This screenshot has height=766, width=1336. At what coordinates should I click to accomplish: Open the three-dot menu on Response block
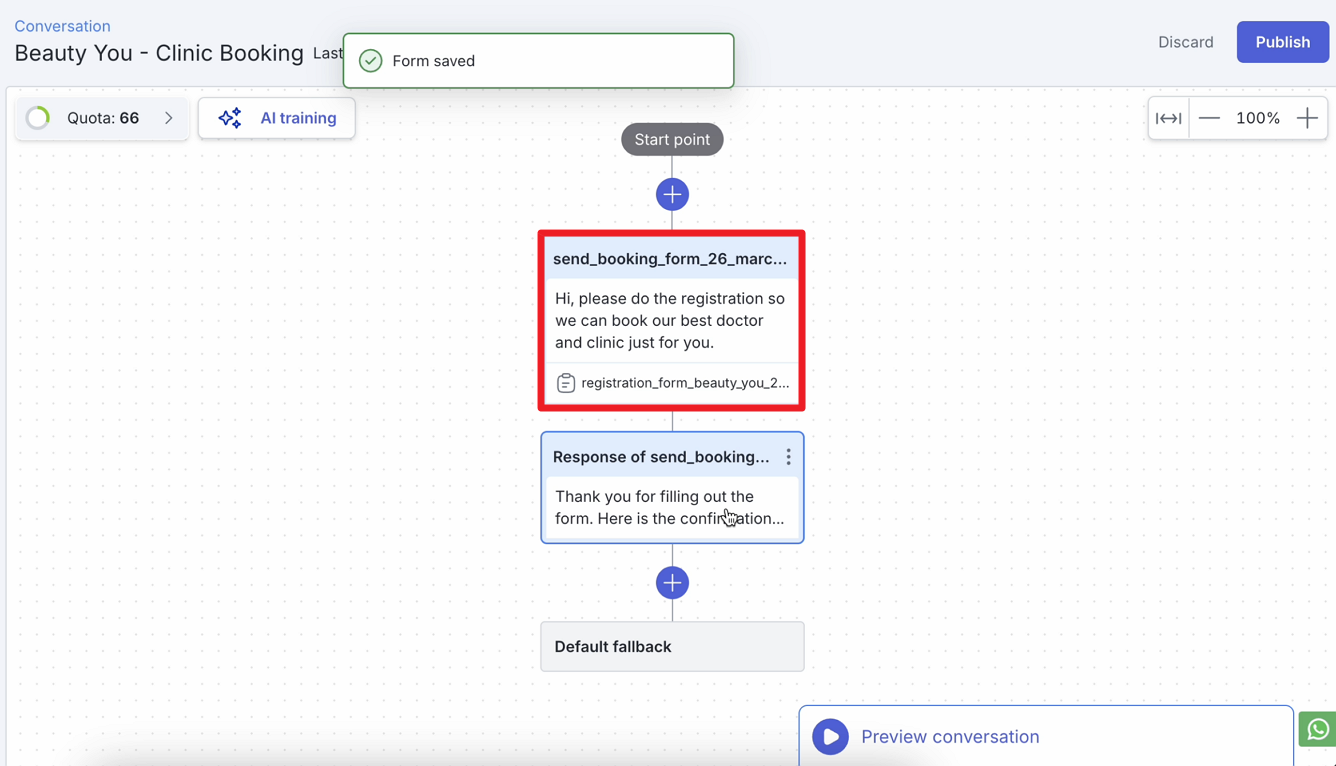point(788,457)
